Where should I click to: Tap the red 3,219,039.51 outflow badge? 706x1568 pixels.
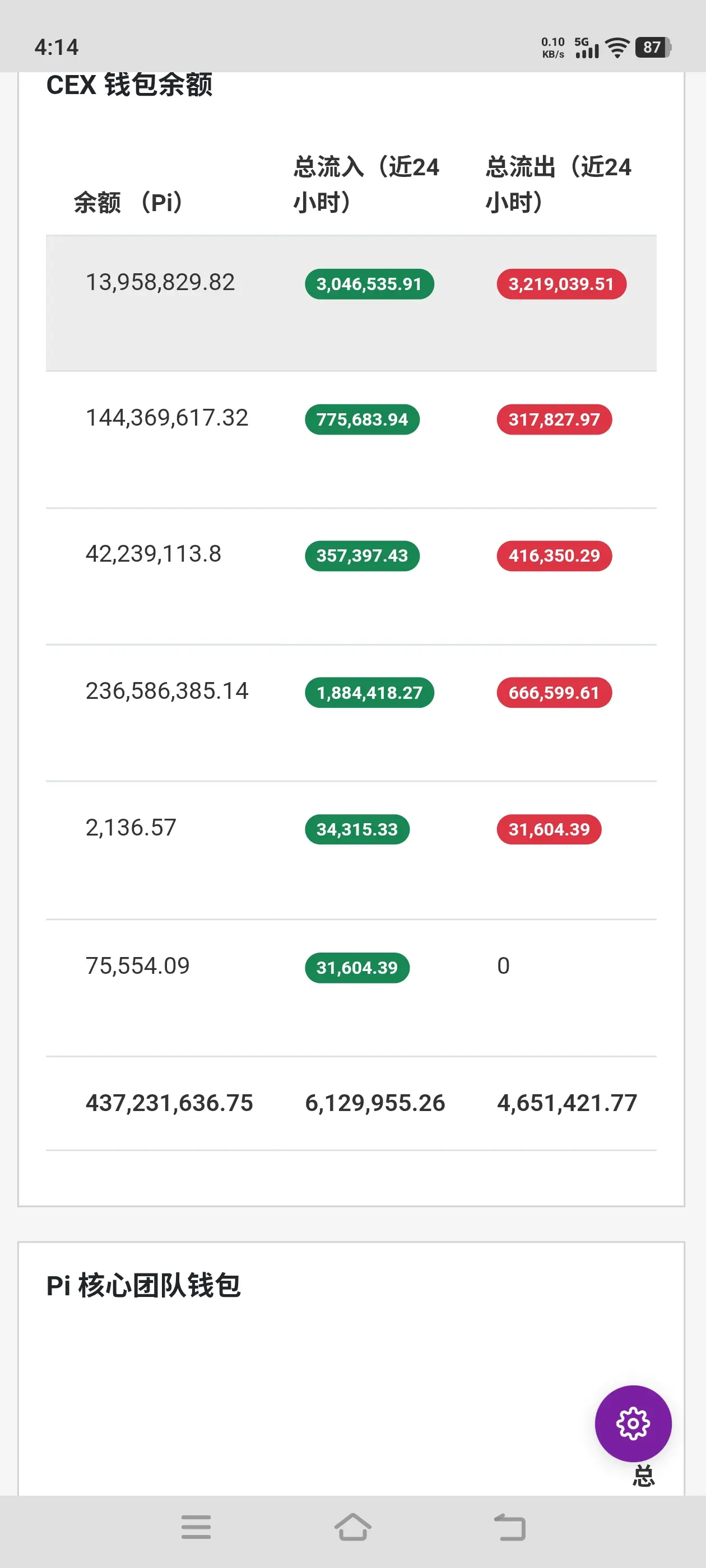pyautogui.click(x=561, y=284)
